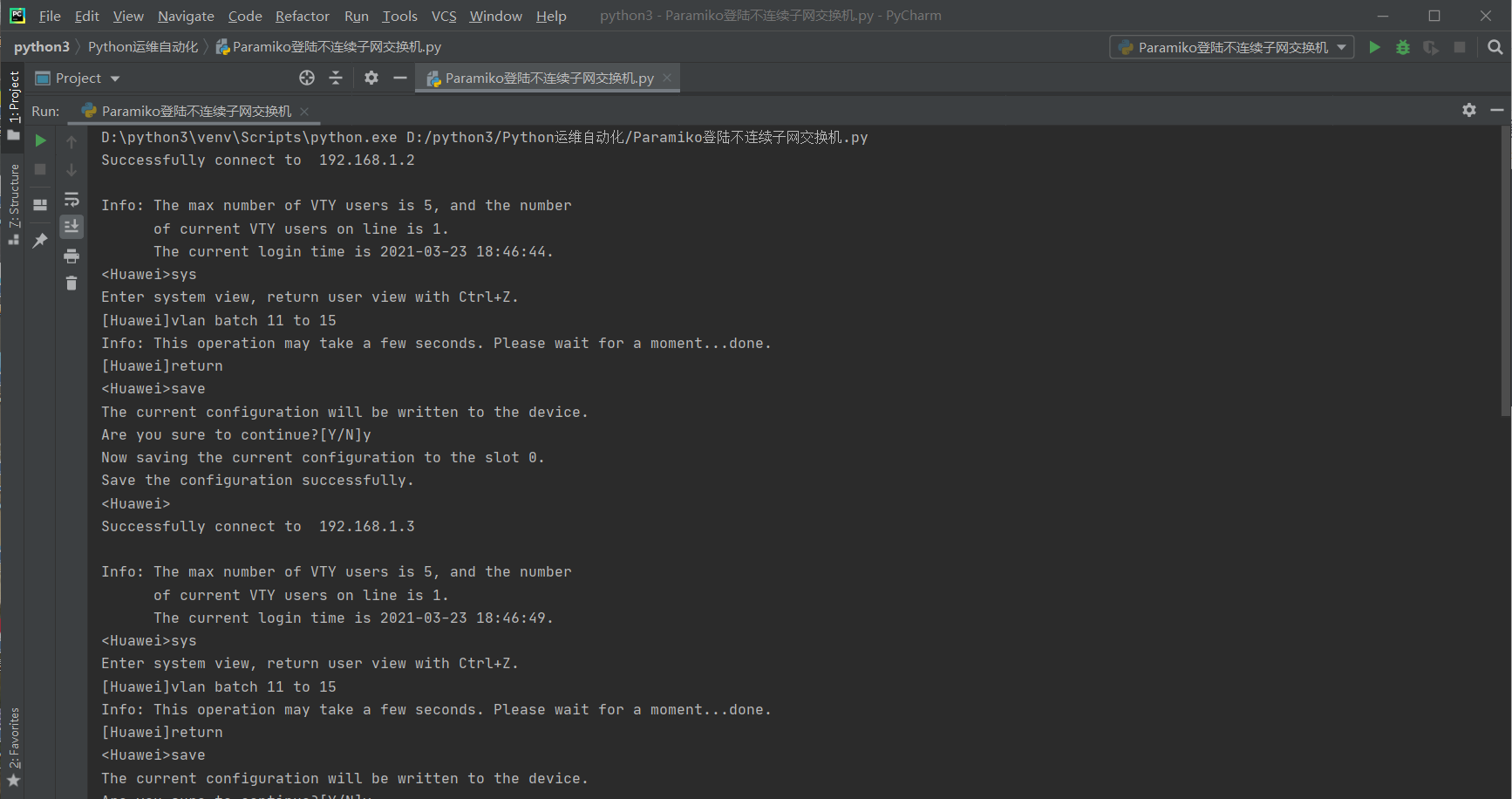1512x799 pixels.
Task: Open the run configuration dropdown
Action: tap(1231, 47)
